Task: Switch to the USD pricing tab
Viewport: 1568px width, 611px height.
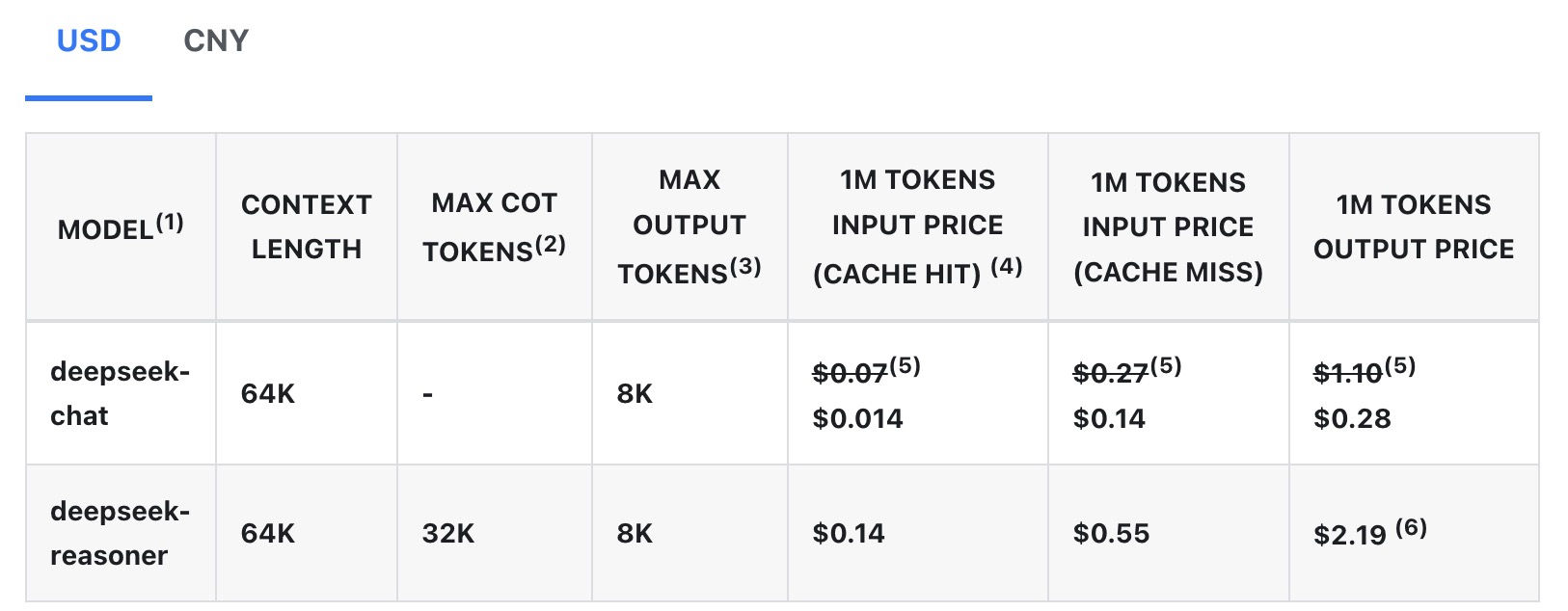Action: pyautogui.click(x=89, y=41)
